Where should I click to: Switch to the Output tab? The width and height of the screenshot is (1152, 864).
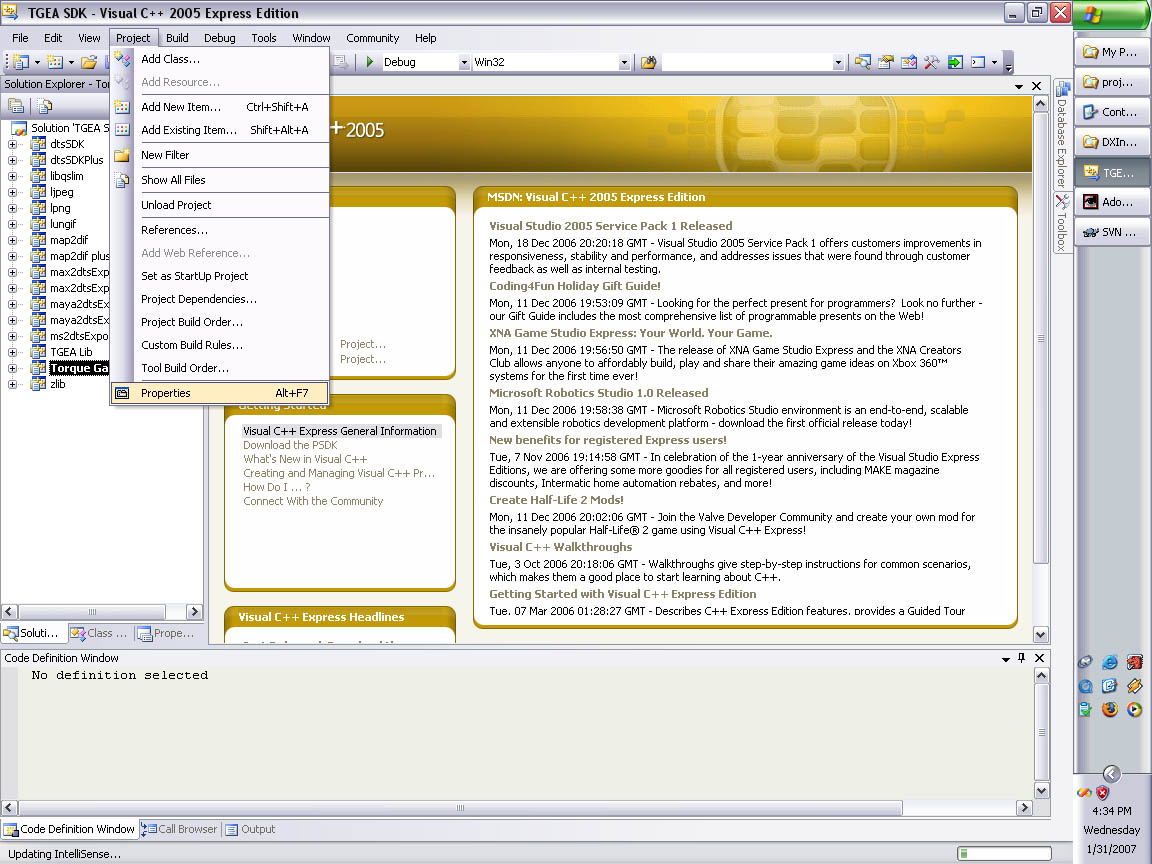(251, 829)
